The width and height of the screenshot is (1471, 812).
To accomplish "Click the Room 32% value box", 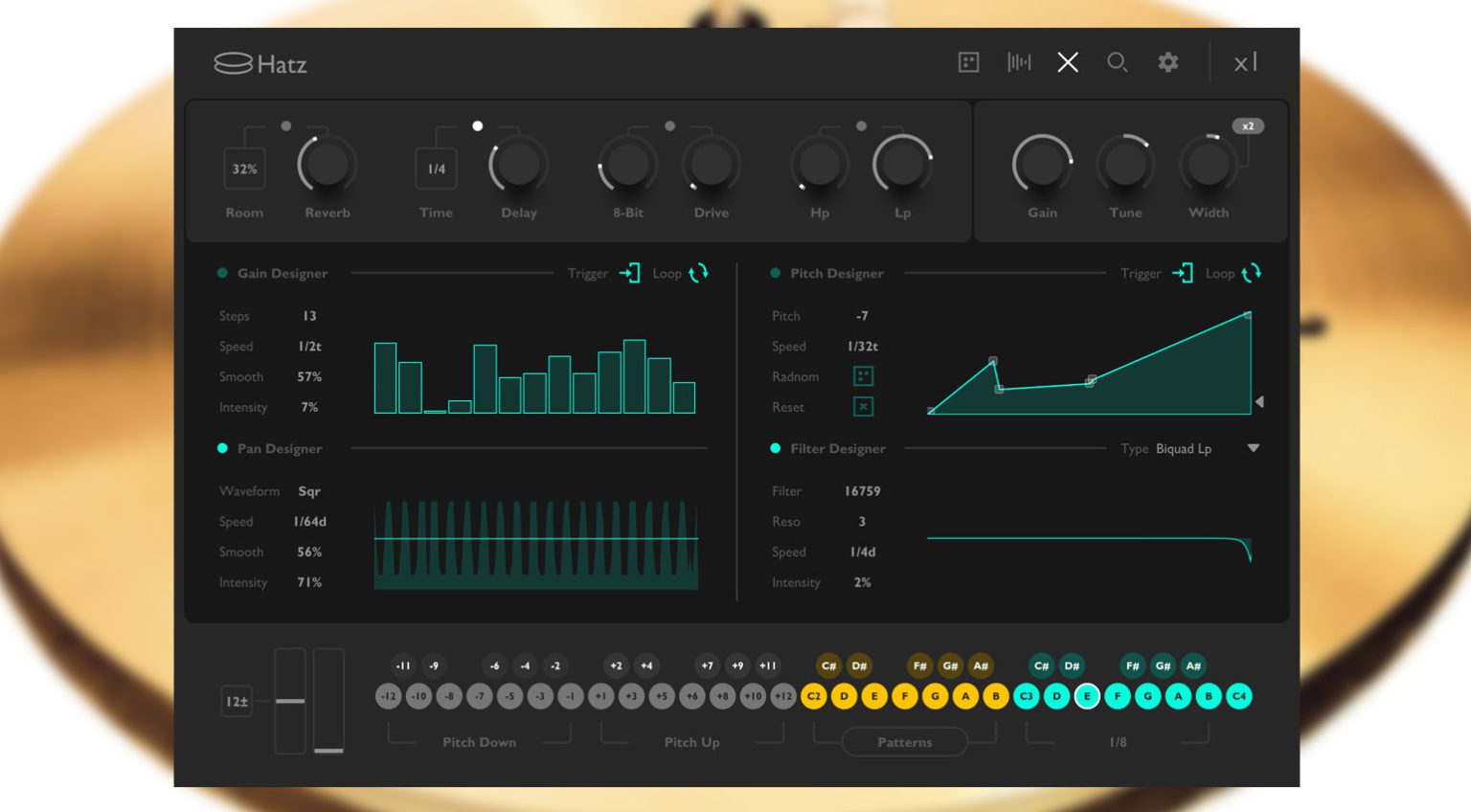I will coord(244,169).
